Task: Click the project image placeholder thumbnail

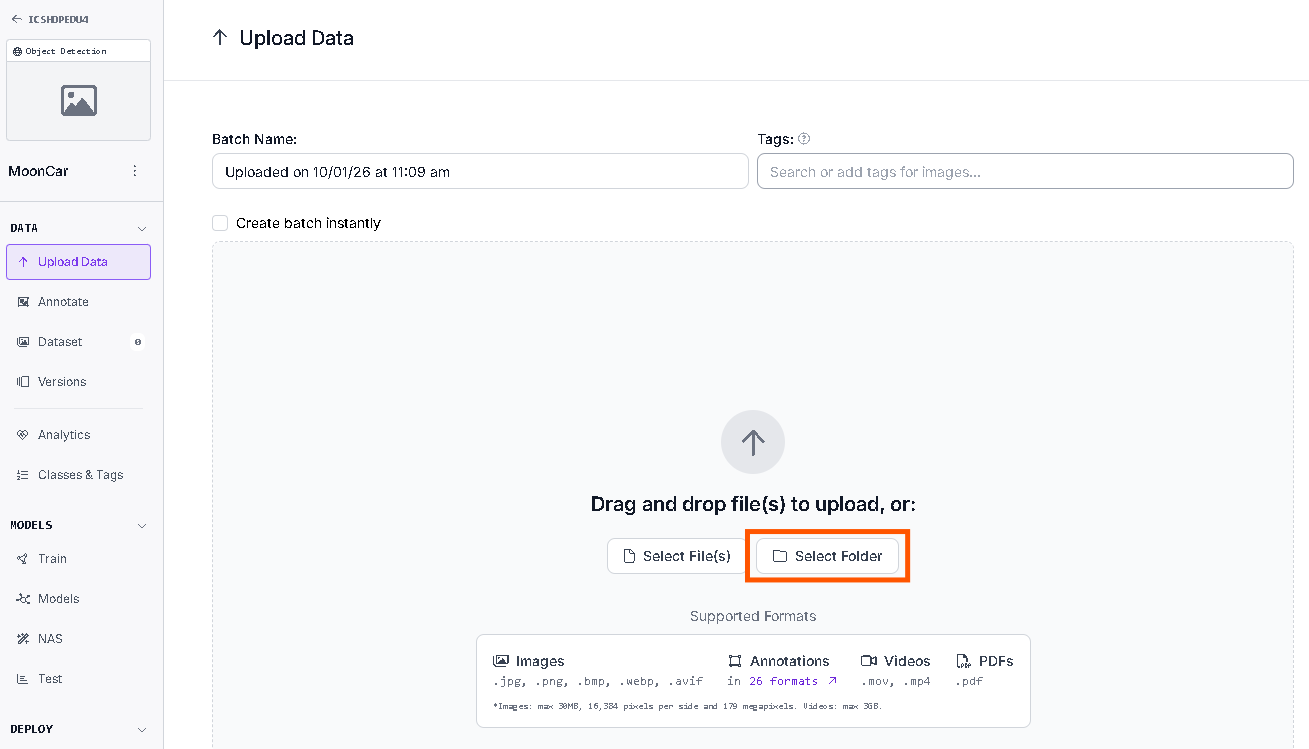Action: click(79, 101)
